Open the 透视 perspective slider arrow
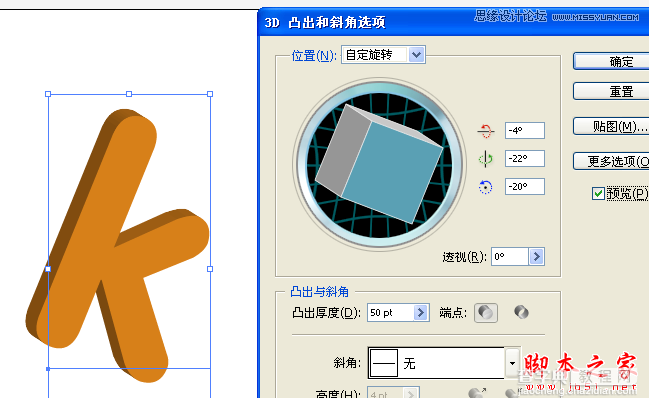 (536, 257)
